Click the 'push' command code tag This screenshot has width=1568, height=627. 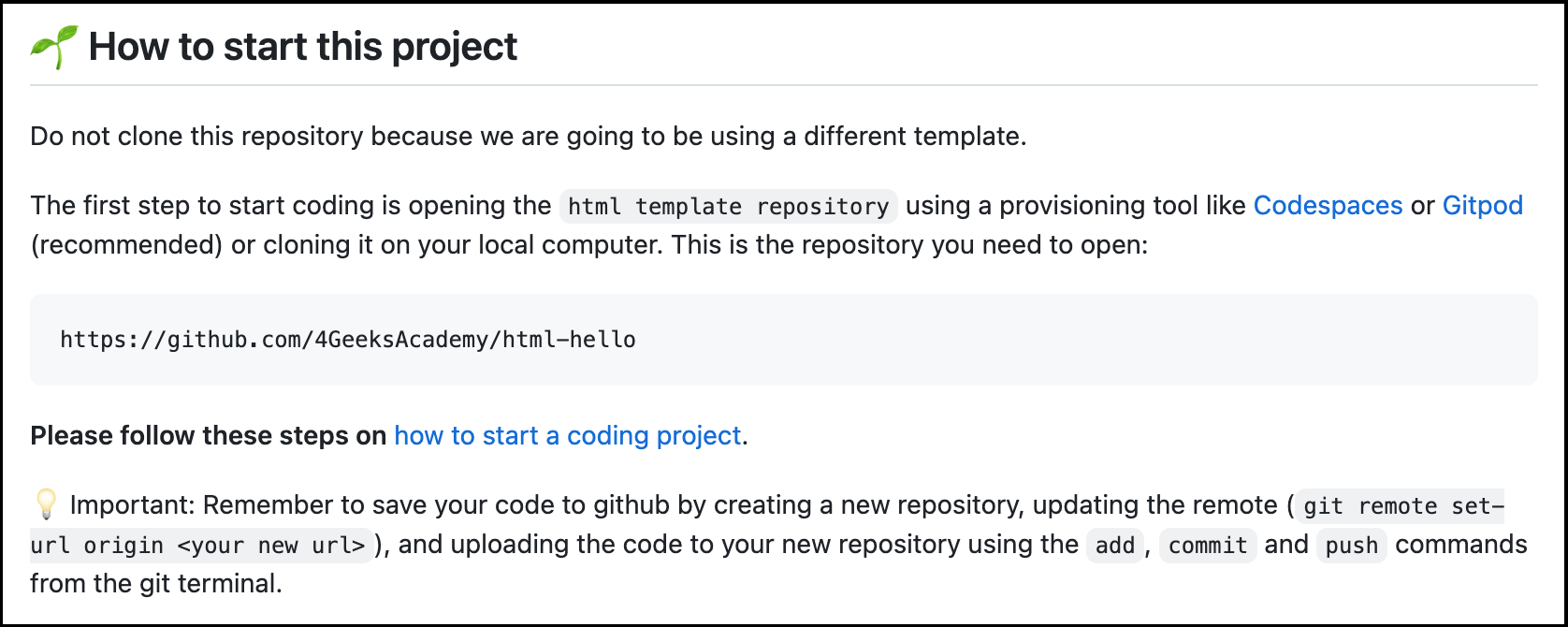(x=1351, y=546)
